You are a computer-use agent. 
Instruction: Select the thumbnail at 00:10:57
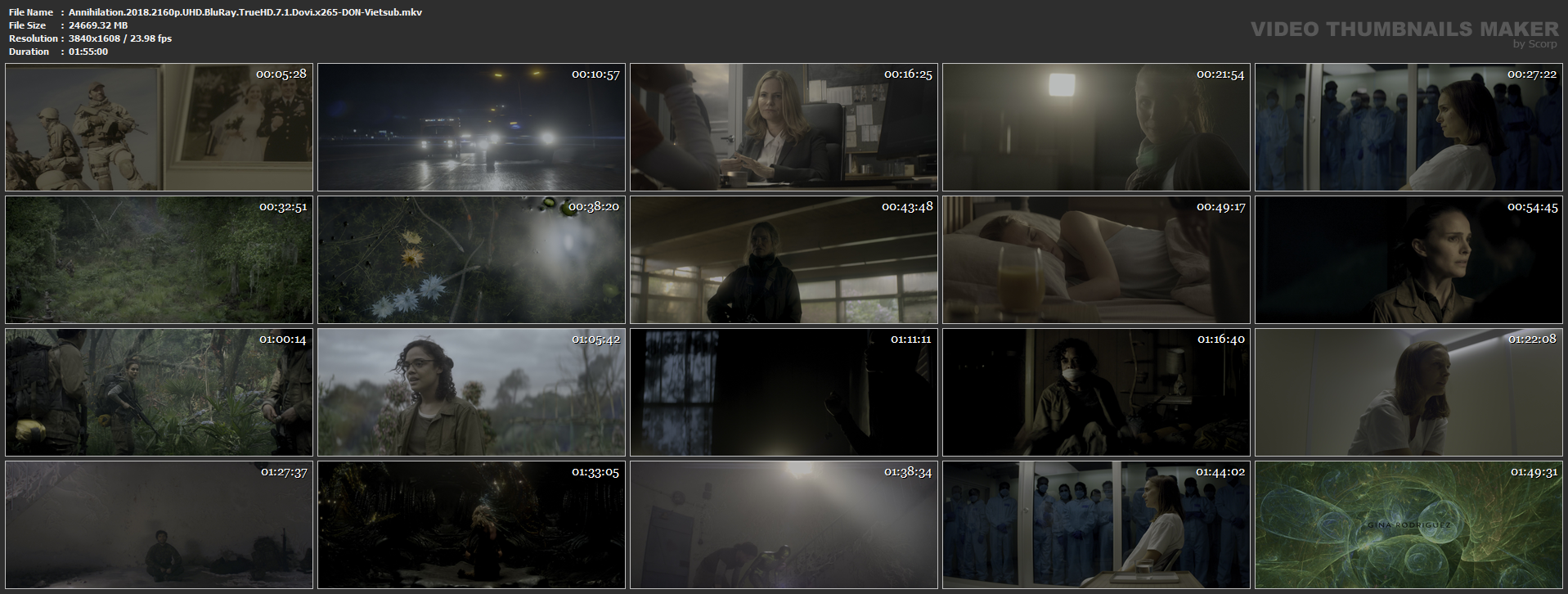(x=471, y=127)
